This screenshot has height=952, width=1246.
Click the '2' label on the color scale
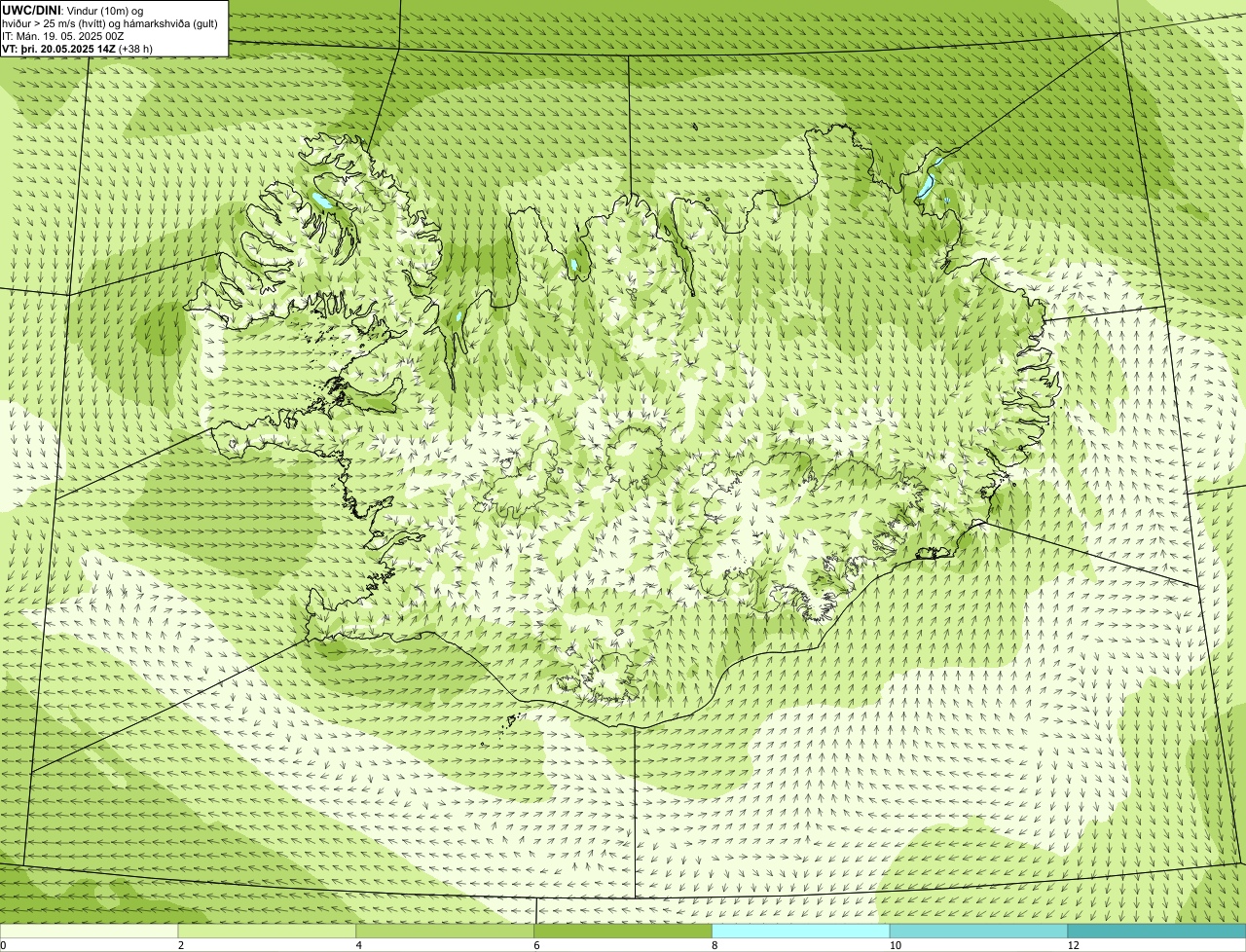point(181,945)
